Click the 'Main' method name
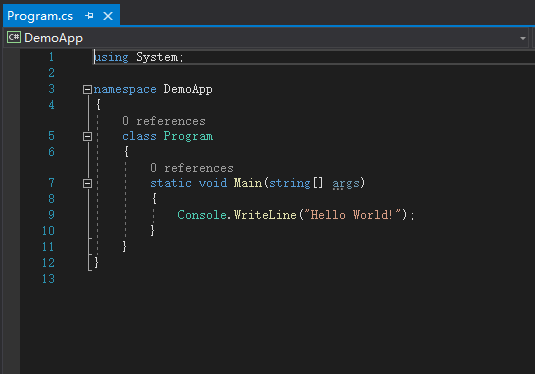Image resolution: width=535 pixels, height=374 pixels. (x=248, y=183)
